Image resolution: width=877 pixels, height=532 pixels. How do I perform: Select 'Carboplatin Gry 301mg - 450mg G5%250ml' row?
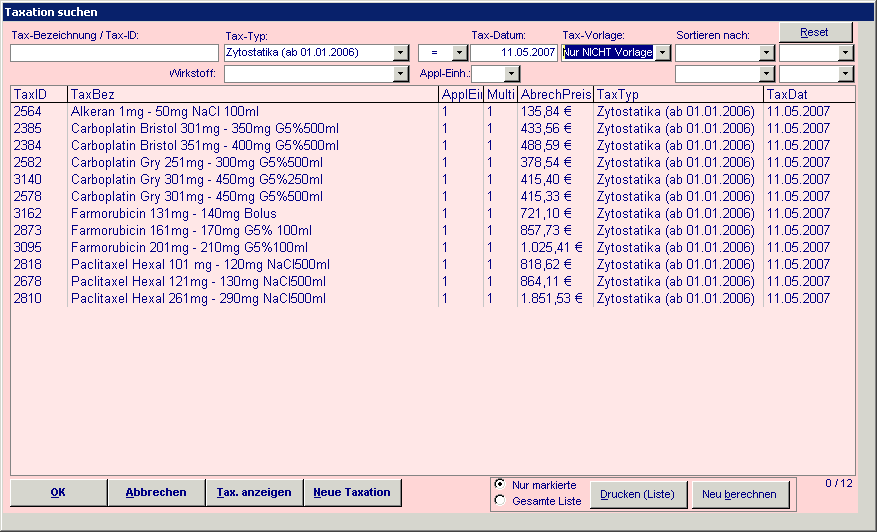[433, 179]
